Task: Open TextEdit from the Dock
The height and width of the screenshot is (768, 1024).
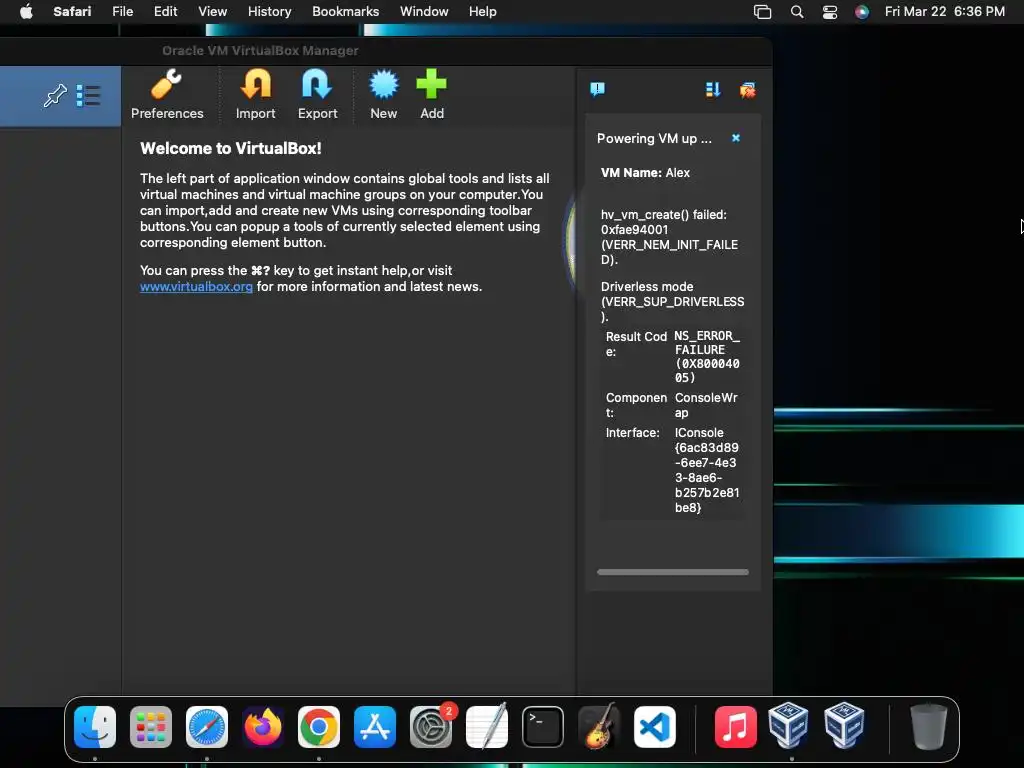Action: click(x=487, y=727)
